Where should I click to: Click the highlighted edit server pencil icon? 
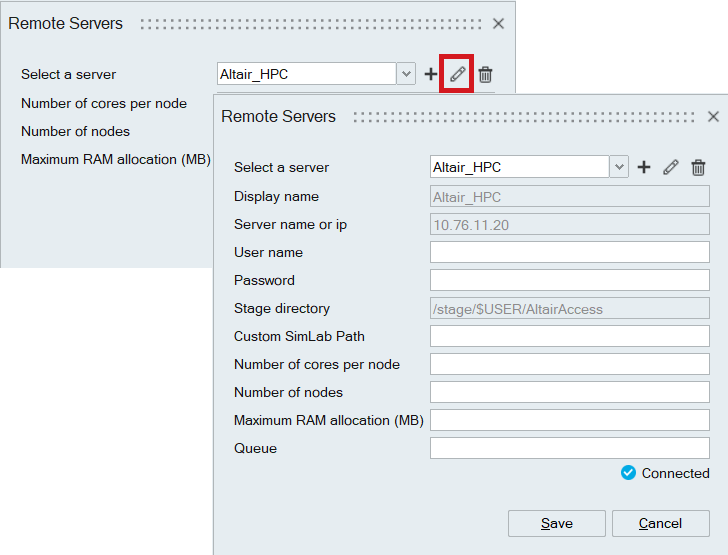click(x=457, y=74)
